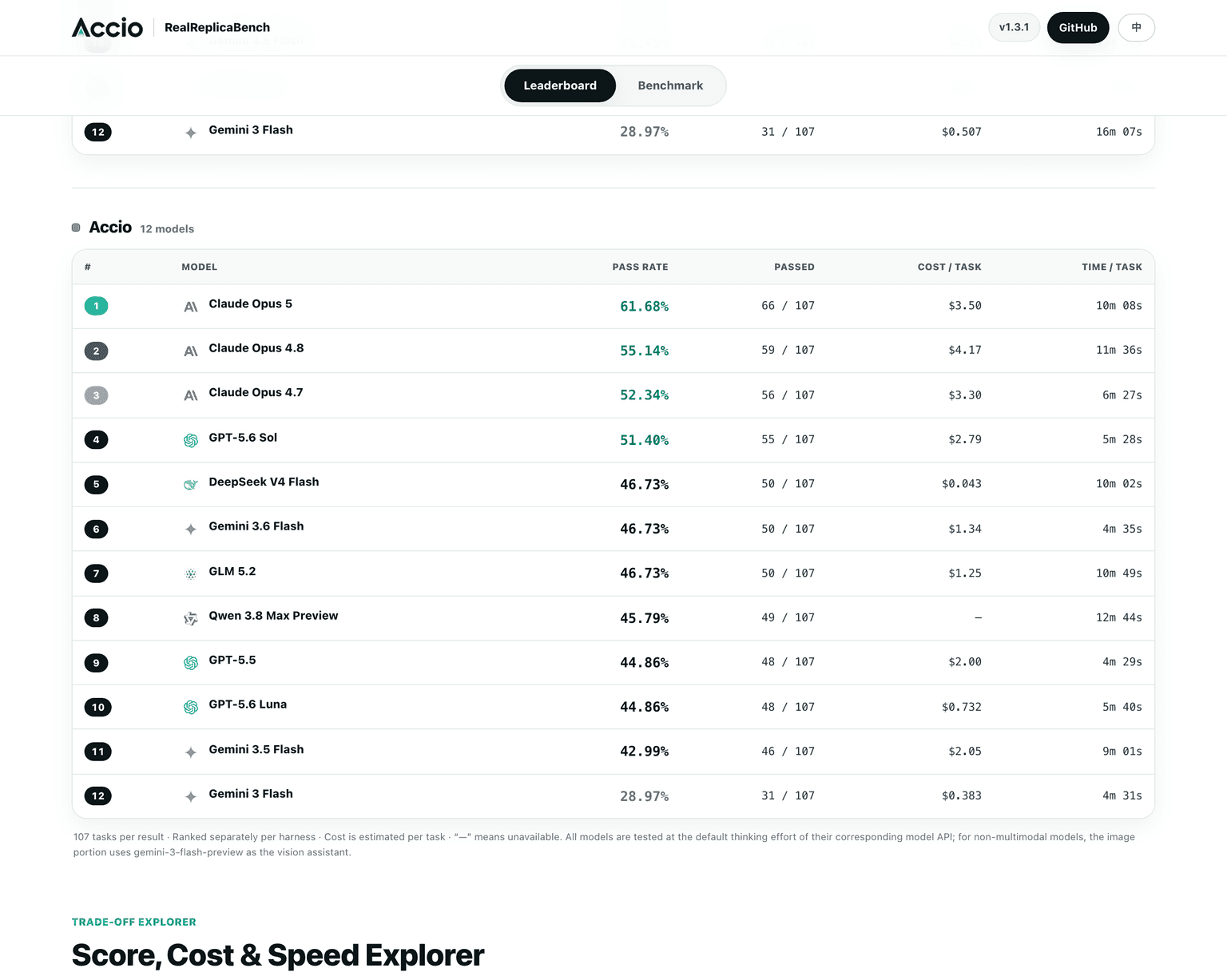Screen dimensions: 1227x980
Task: Click the v1.3.1 version badge
Action: click(1014, 27)
